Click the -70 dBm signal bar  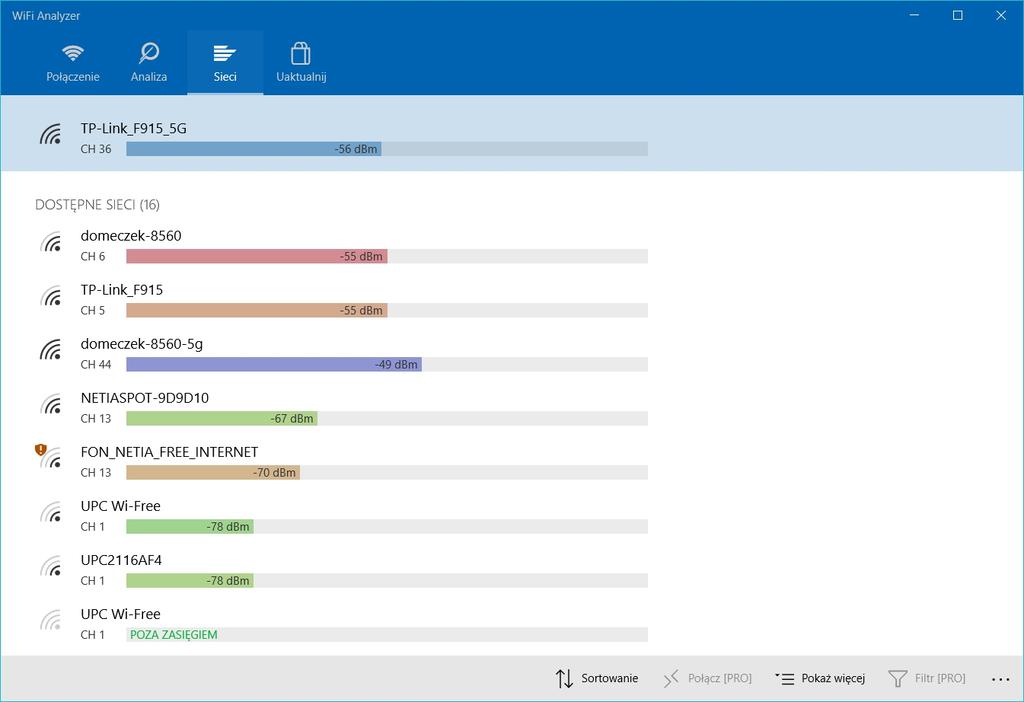[213, 473]
